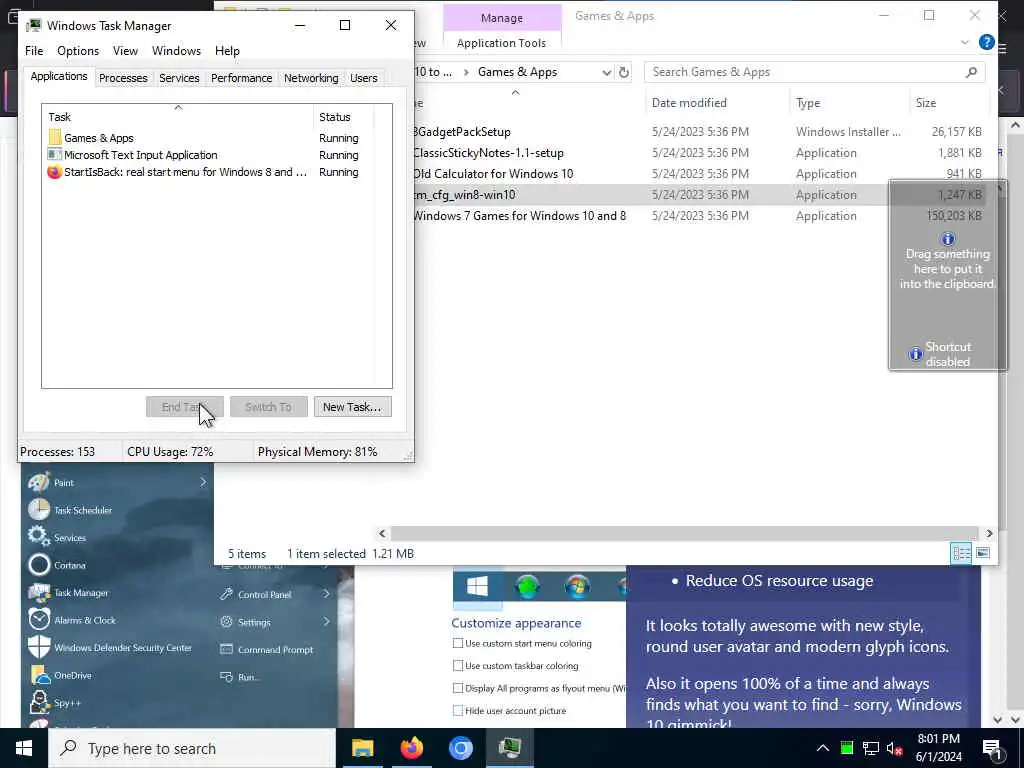The height and width of the screenshot is (768, 1024).
Task: Click the Games & Apps folder icon in task list
Action: [54, 138]
